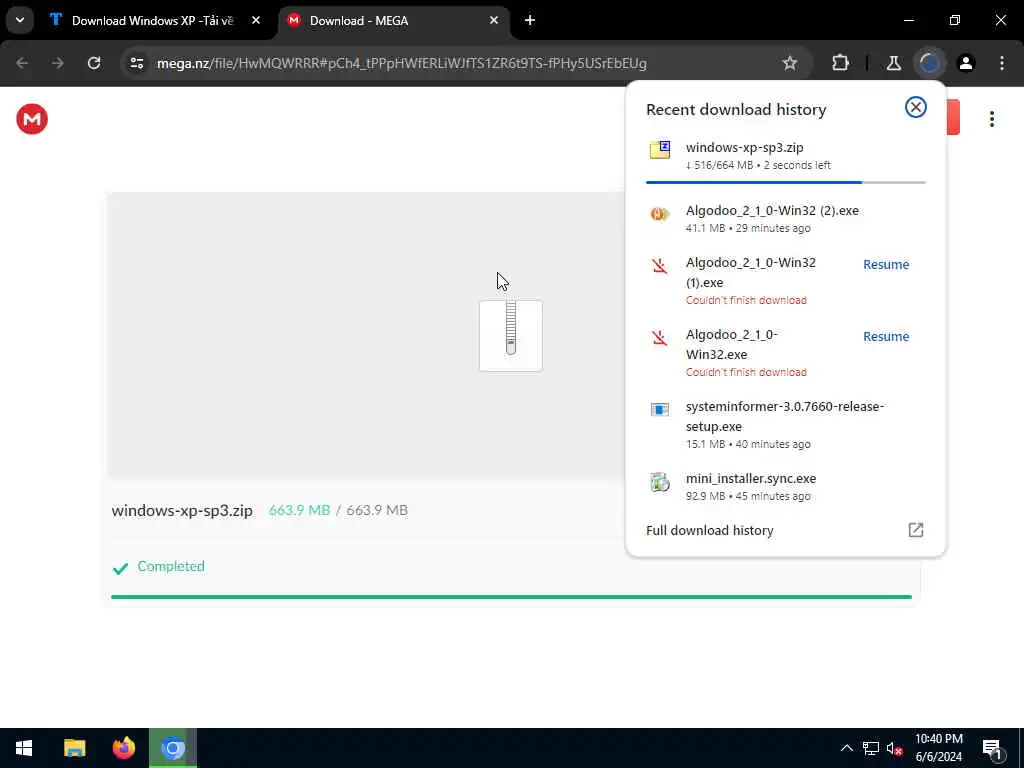
Task: Open the Chrome profile avatar
Action: (x=966, y=63)
